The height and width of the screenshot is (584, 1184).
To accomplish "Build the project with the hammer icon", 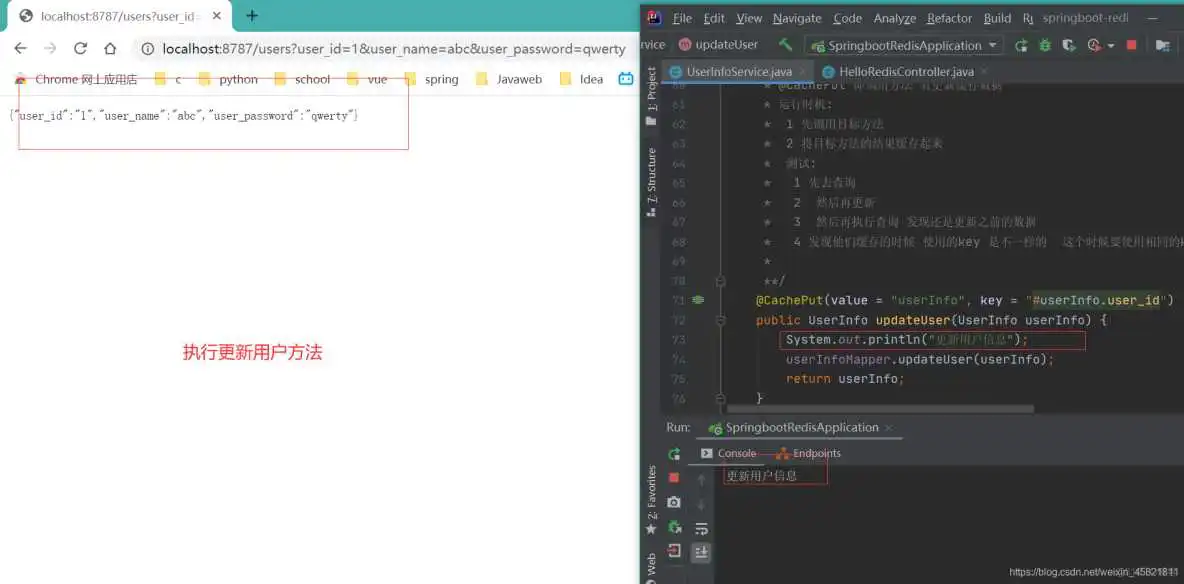I will click(786, 45).
